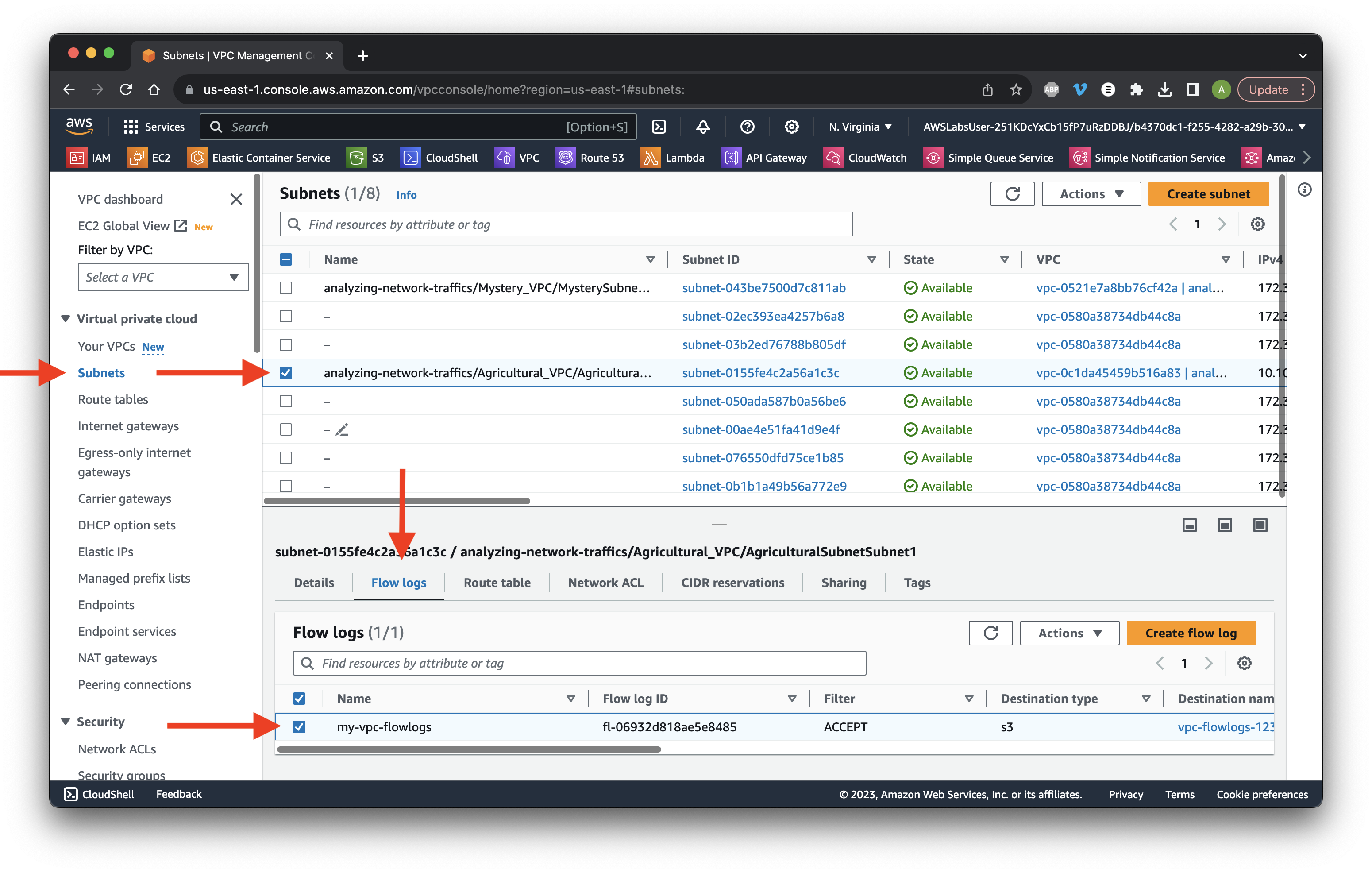Expand the details split panel to full

1260,525
